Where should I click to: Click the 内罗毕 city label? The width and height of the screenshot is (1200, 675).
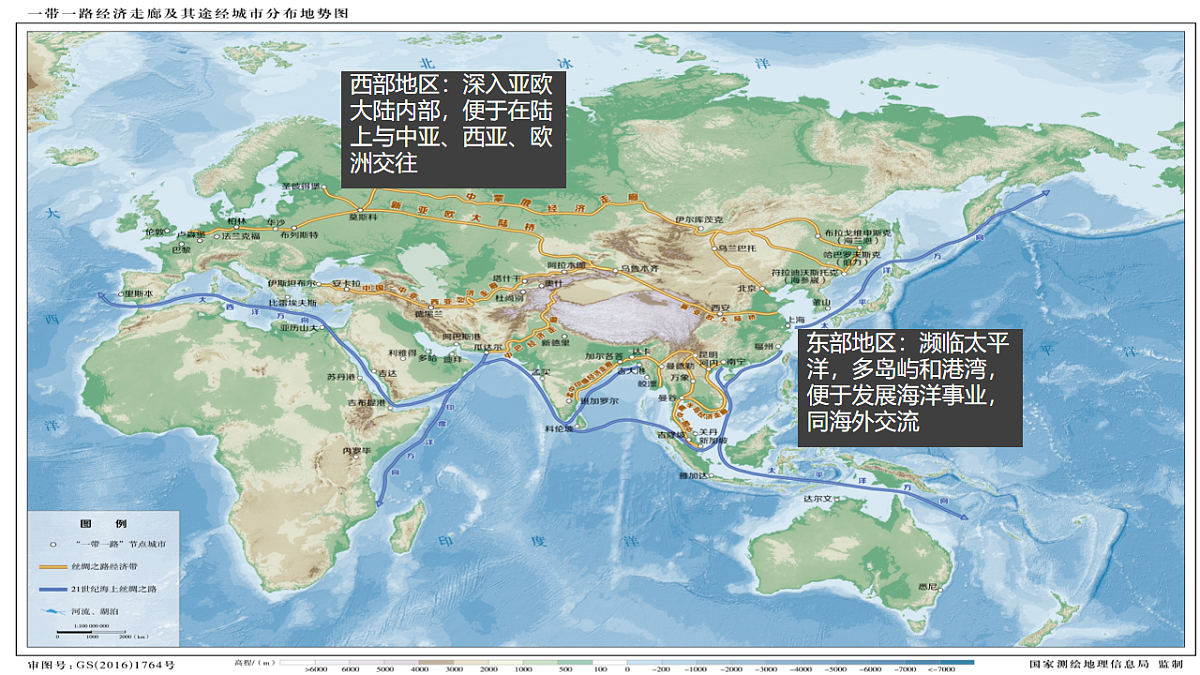coord(357,451)
